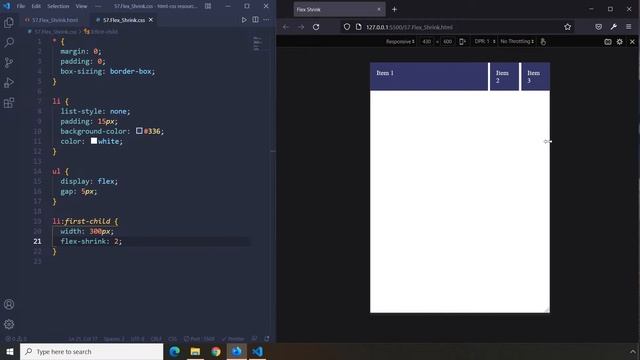Open the Run and Debug view
This screenshot has width=640, height=360.
pyautogui.click(x=9, y=82)
